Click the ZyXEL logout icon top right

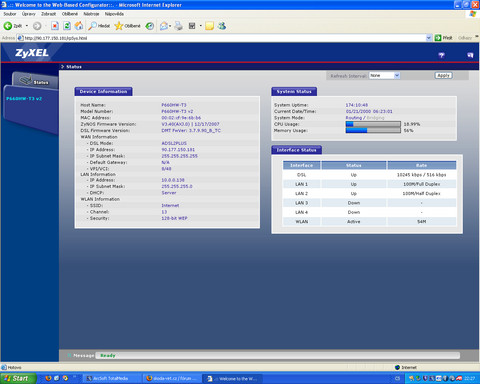470,55
